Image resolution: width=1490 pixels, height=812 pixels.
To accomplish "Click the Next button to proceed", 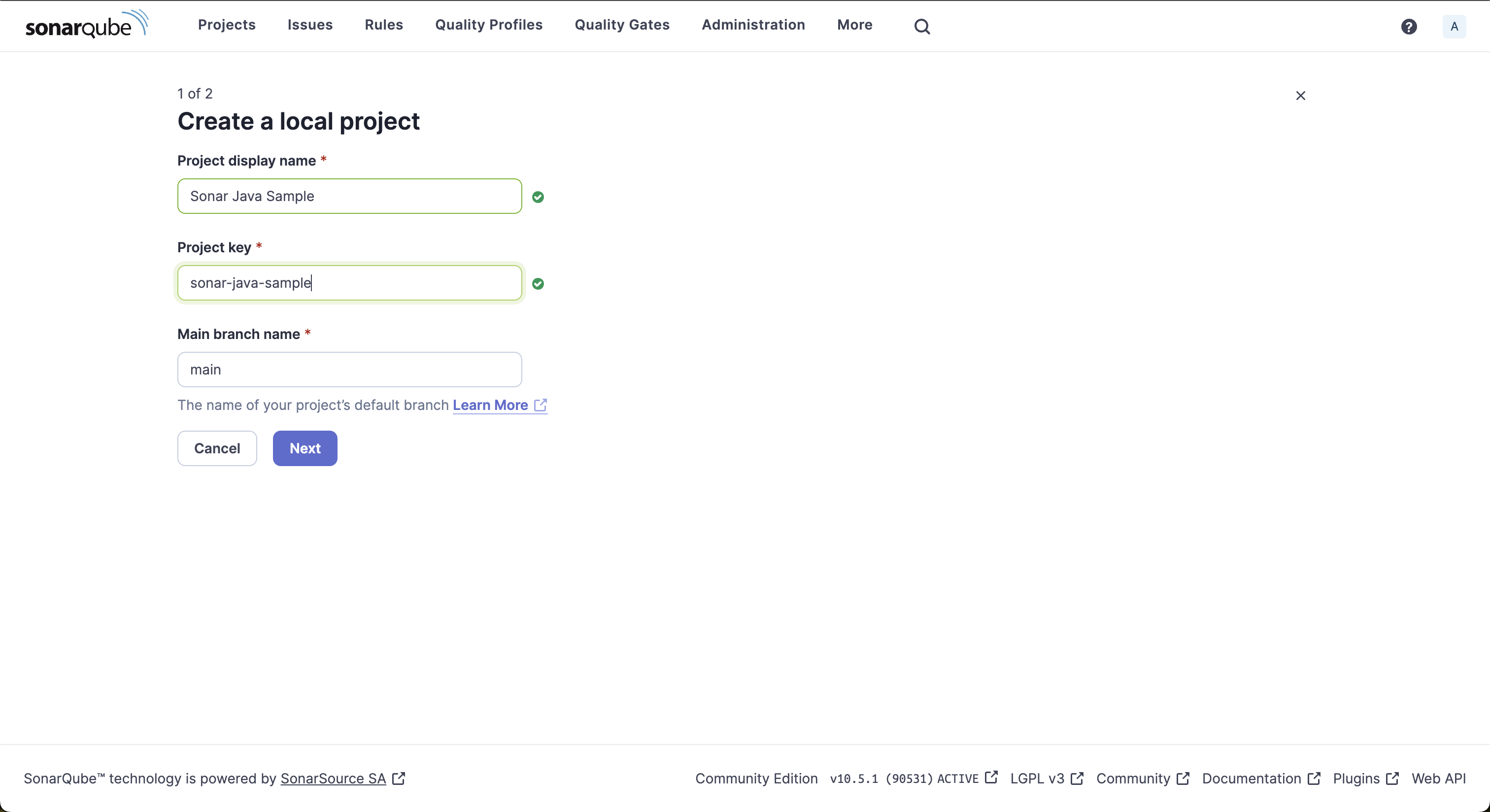I will tap(304, 448).
